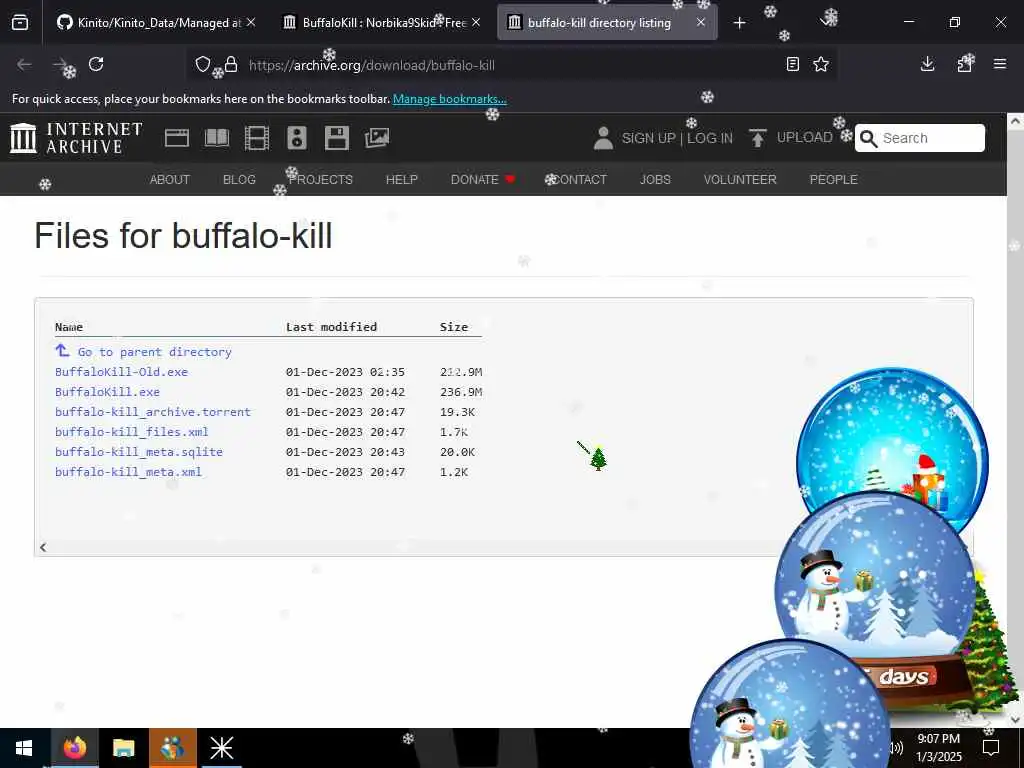Open buffalo-kill_files.xml link
Screen dimensions: 1024x768
131,432
